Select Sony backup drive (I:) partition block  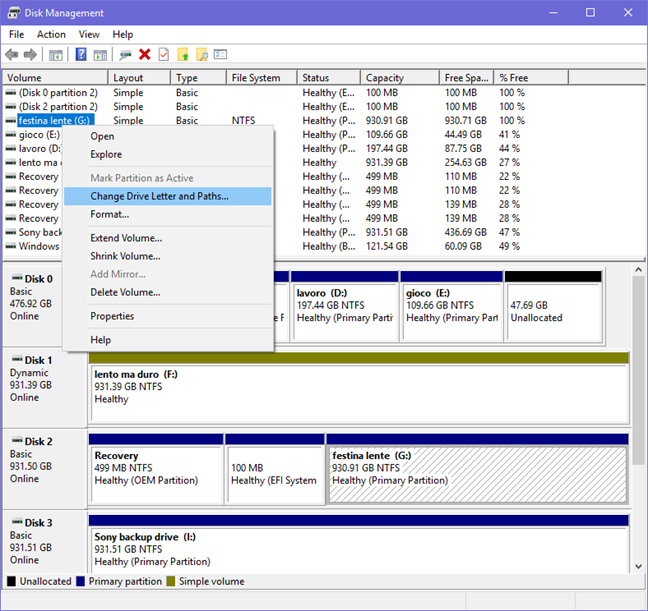[359, 544]
